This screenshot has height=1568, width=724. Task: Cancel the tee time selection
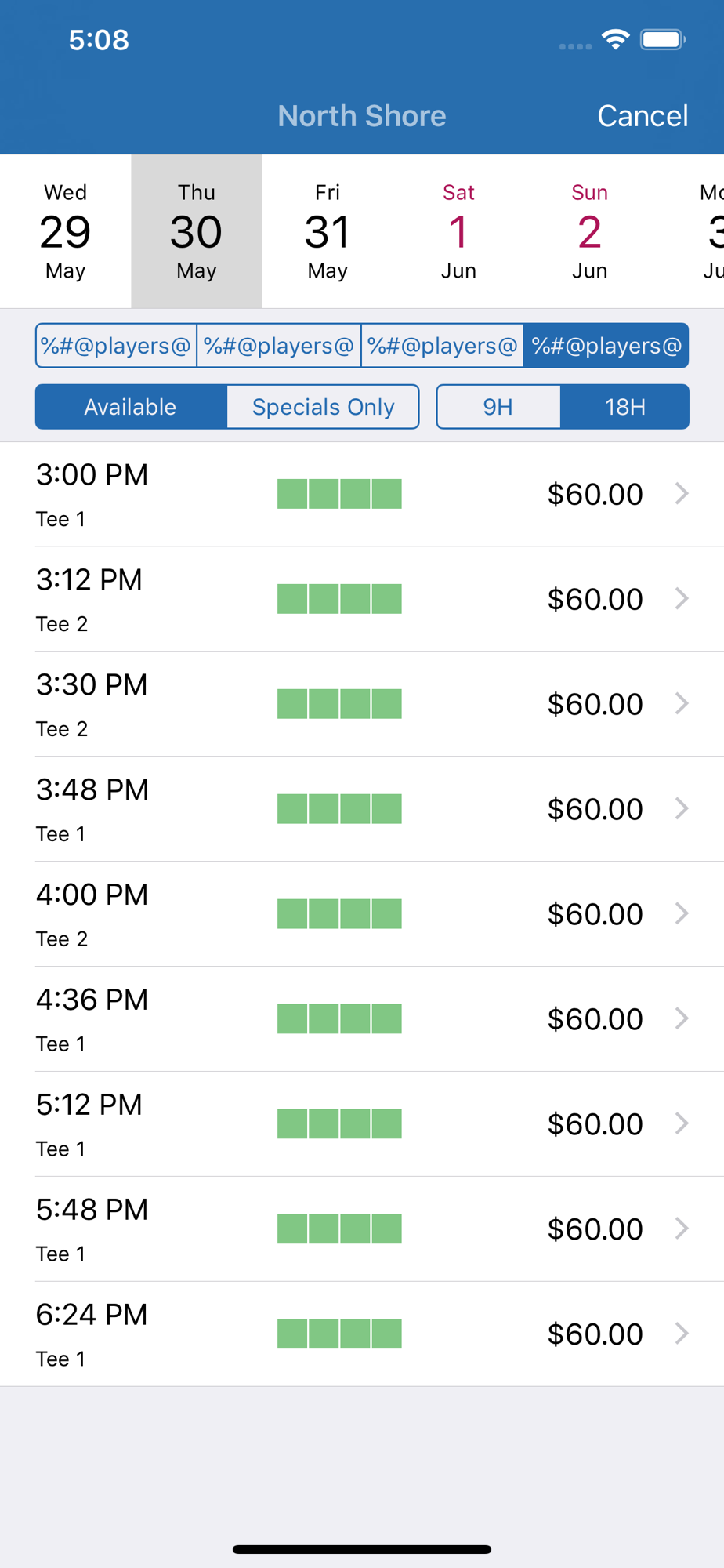(x=643, y=116)
